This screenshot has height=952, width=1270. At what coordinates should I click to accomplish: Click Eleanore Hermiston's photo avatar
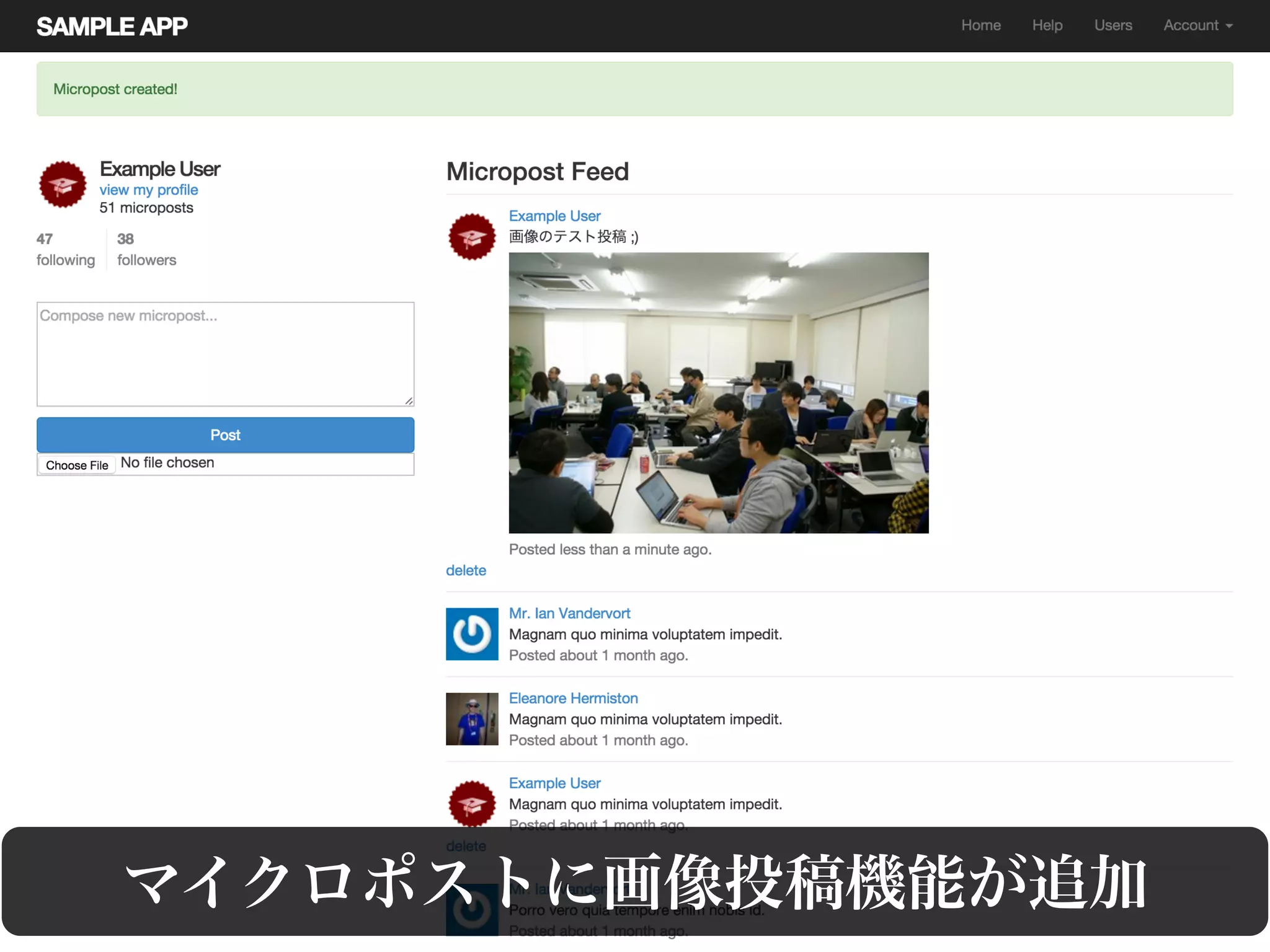pyautogui.click(x=472, y=718)
